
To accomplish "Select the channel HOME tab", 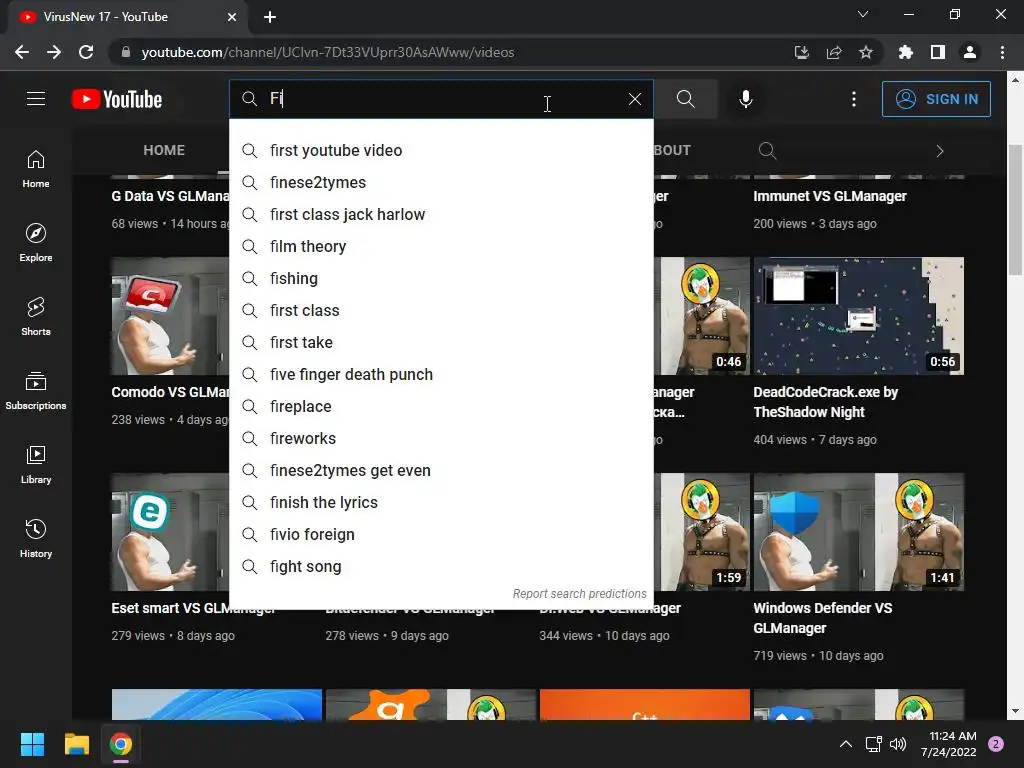I will point(164,150).
